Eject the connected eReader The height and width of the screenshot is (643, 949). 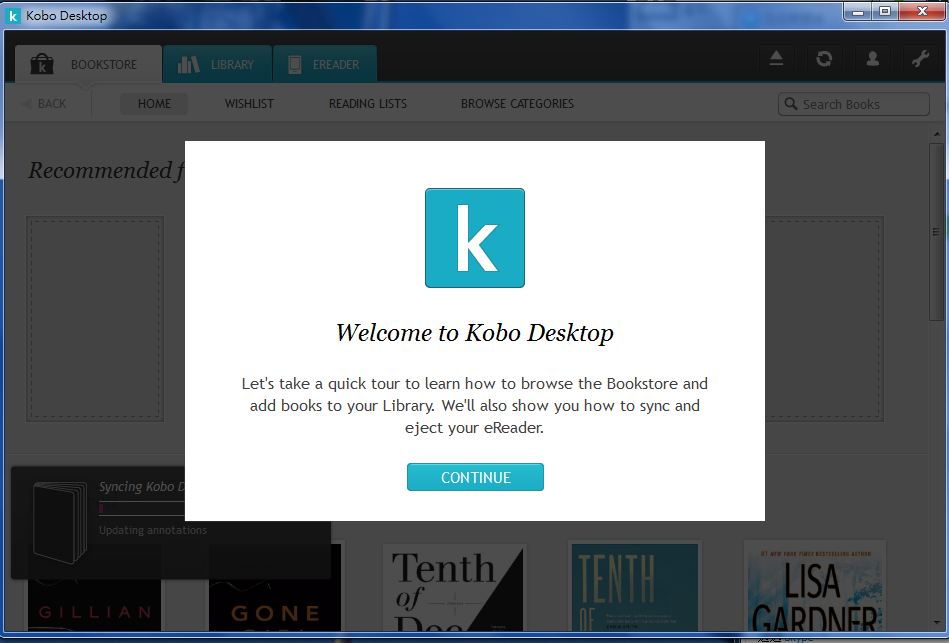777,59
